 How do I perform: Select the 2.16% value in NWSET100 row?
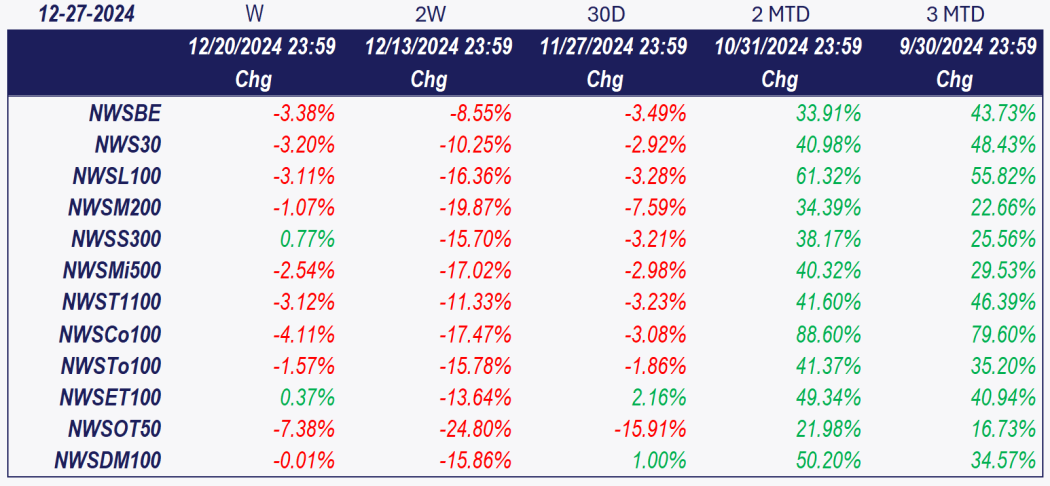click(x=659, y=398)
